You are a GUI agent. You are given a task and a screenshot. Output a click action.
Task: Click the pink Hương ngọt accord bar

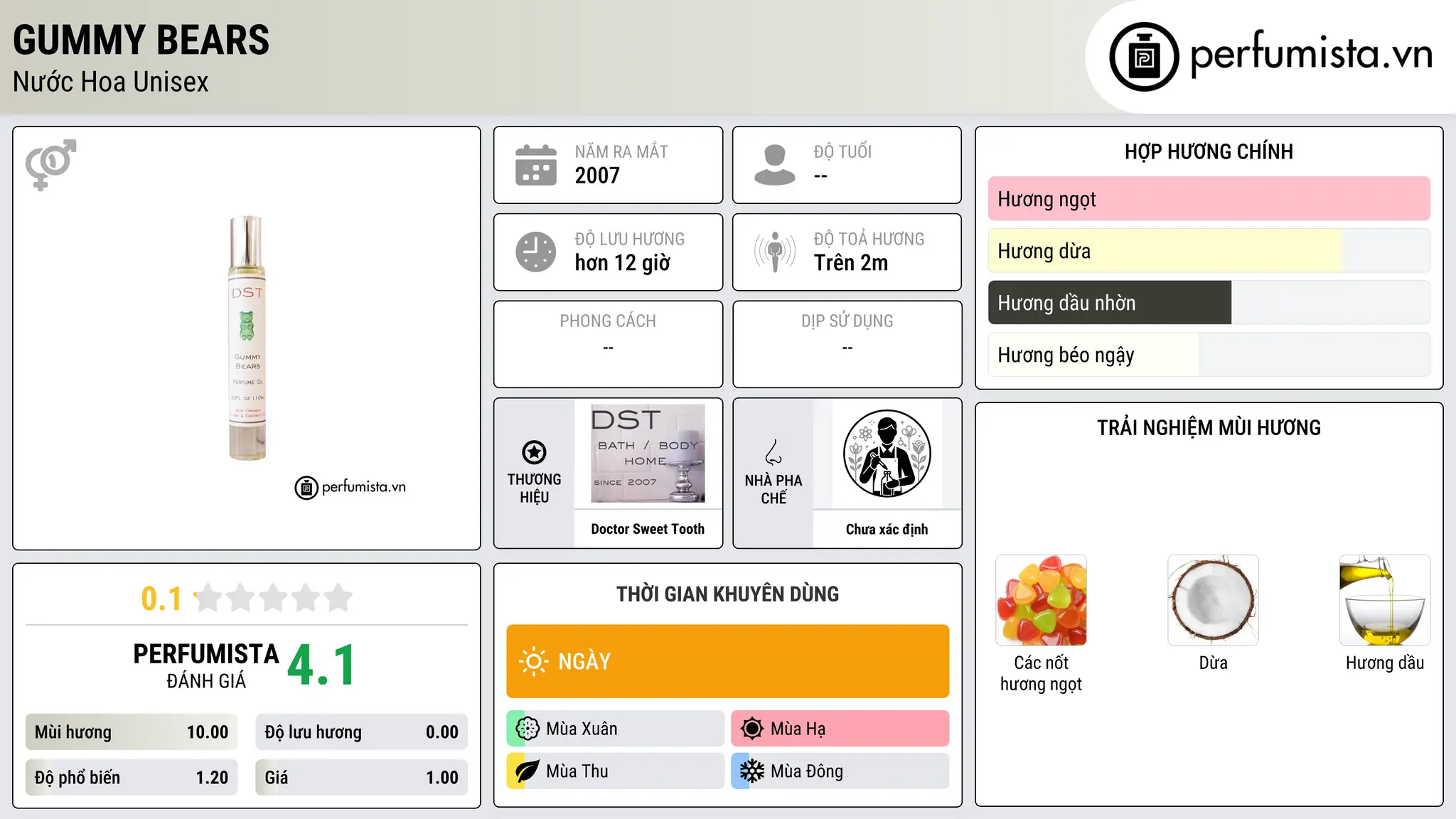[x=1209, y=199]
